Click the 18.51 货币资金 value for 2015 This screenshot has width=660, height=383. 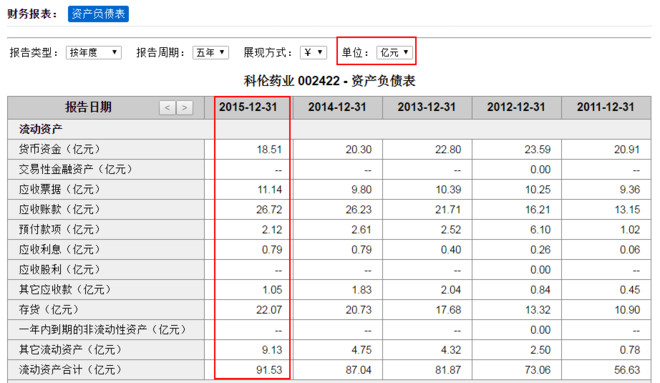(269, 149)
